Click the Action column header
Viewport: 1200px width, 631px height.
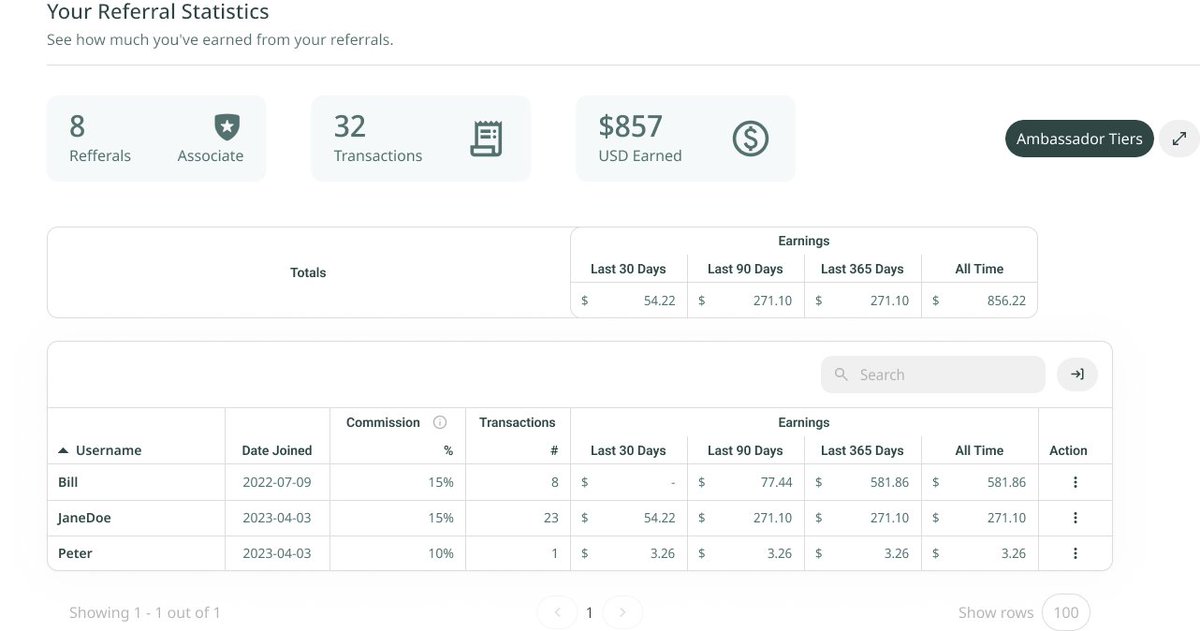(1068, 451)
